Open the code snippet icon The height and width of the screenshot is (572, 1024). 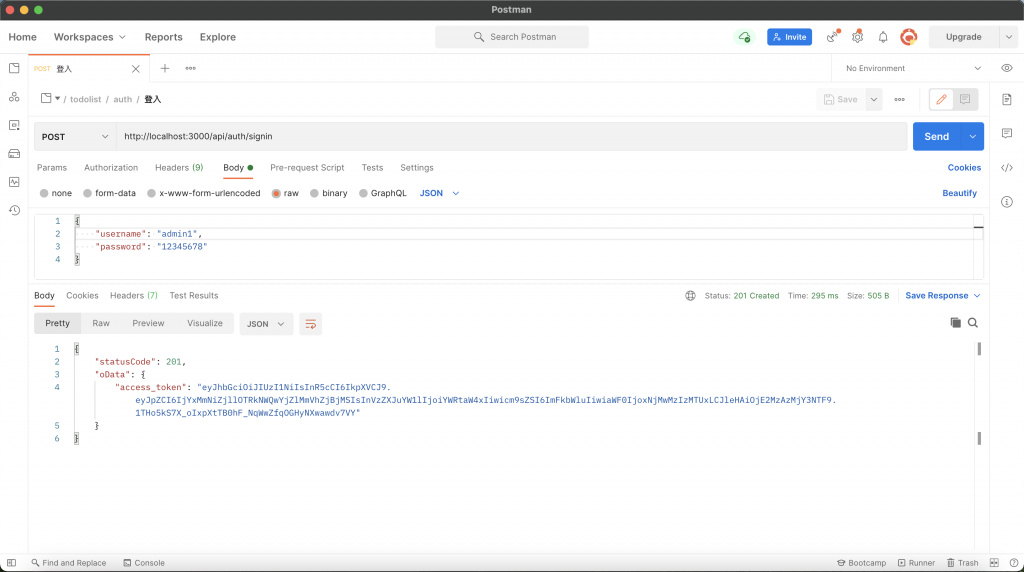(x=1006, y=168)
